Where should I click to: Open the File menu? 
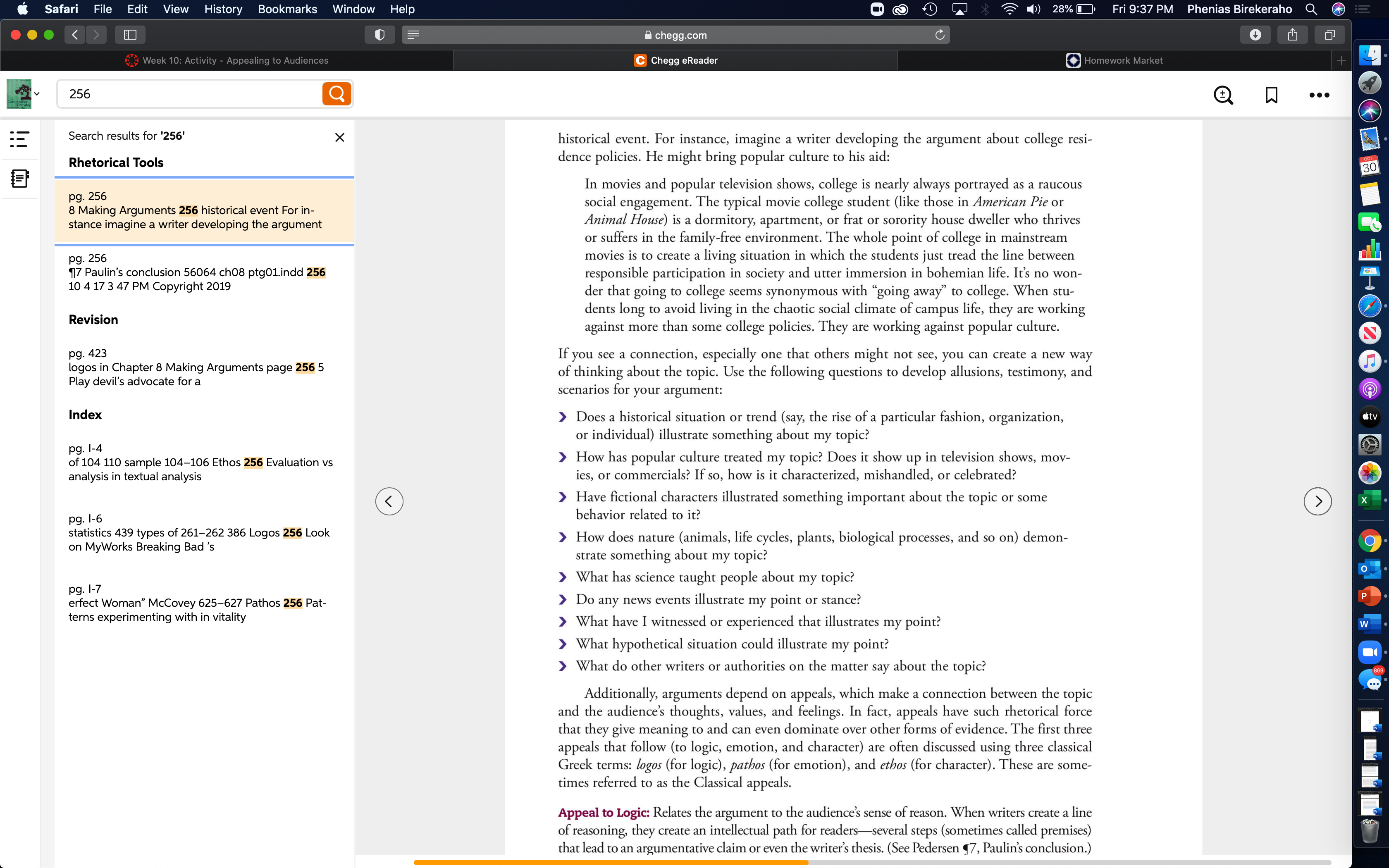(x=103, y=9)
